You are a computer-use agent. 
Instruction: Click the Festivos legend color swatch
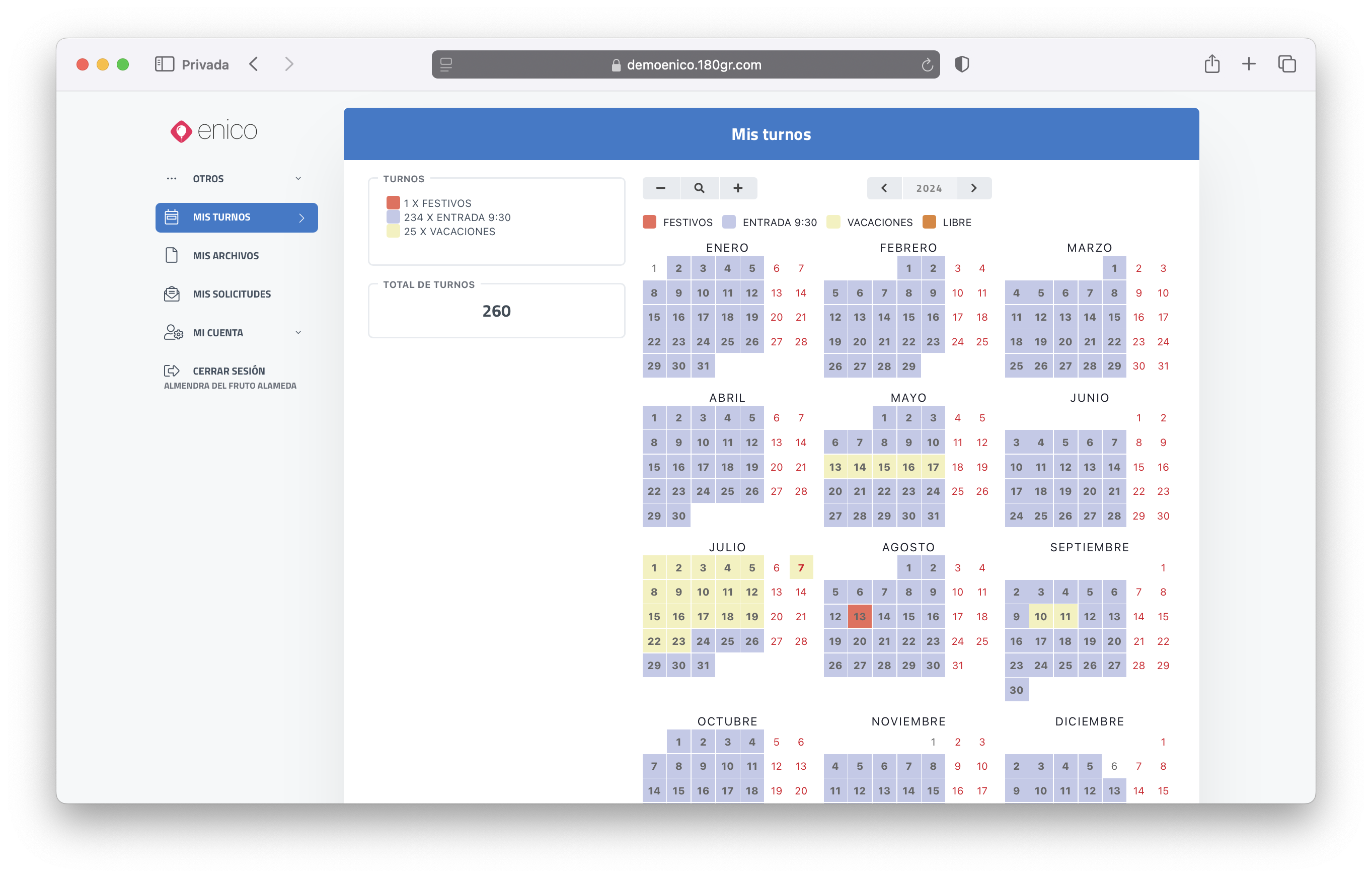[x=649, y=223]
